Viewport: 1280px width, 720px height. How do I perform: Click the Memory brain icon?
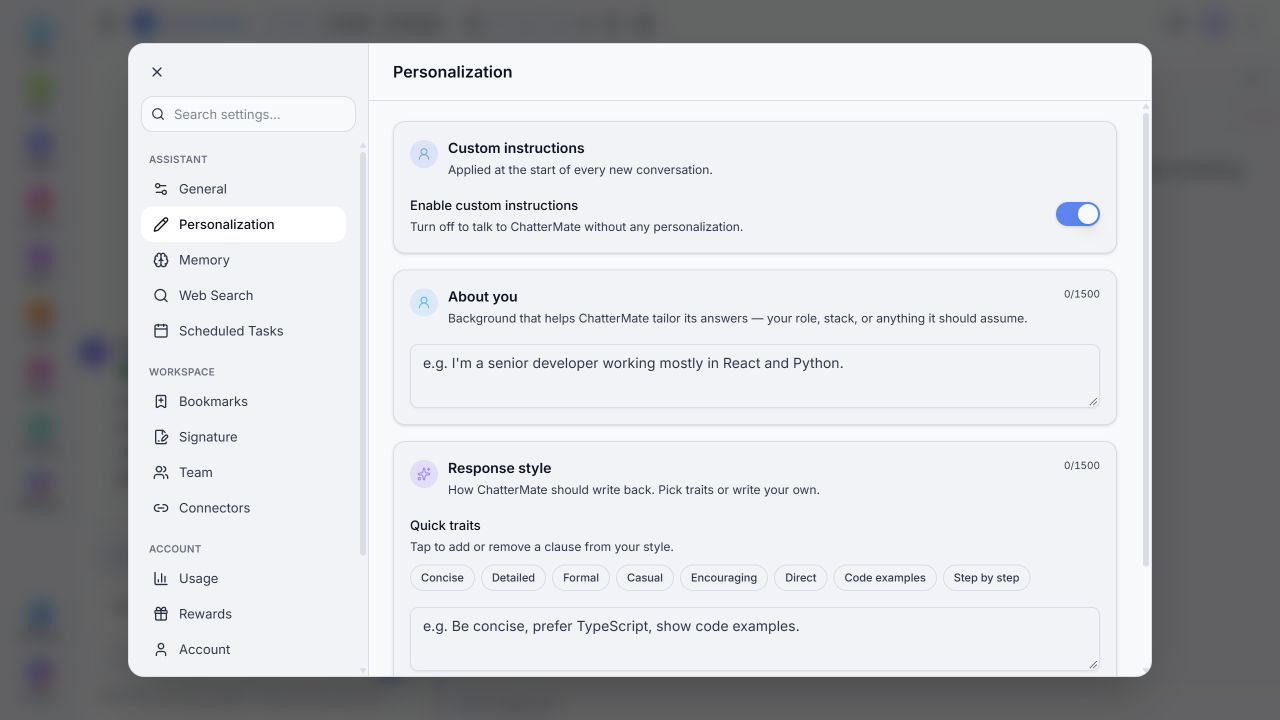pos(161,260)
